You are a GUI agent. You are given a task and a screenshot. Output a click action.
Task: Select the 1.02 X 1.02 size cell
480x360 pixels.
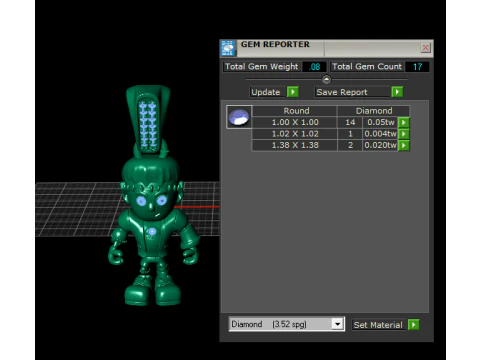pyautogui.click(x=295, y=134)
